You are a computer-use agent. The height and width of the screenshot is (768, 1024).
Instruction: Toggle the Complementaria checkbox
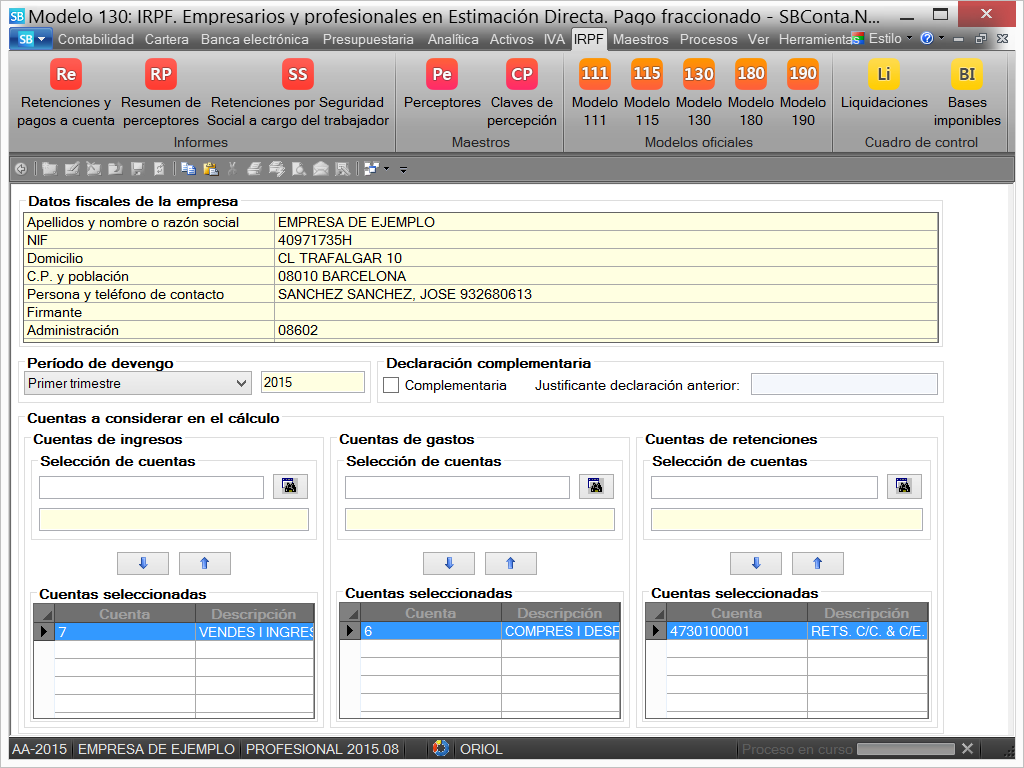(392, 385)
